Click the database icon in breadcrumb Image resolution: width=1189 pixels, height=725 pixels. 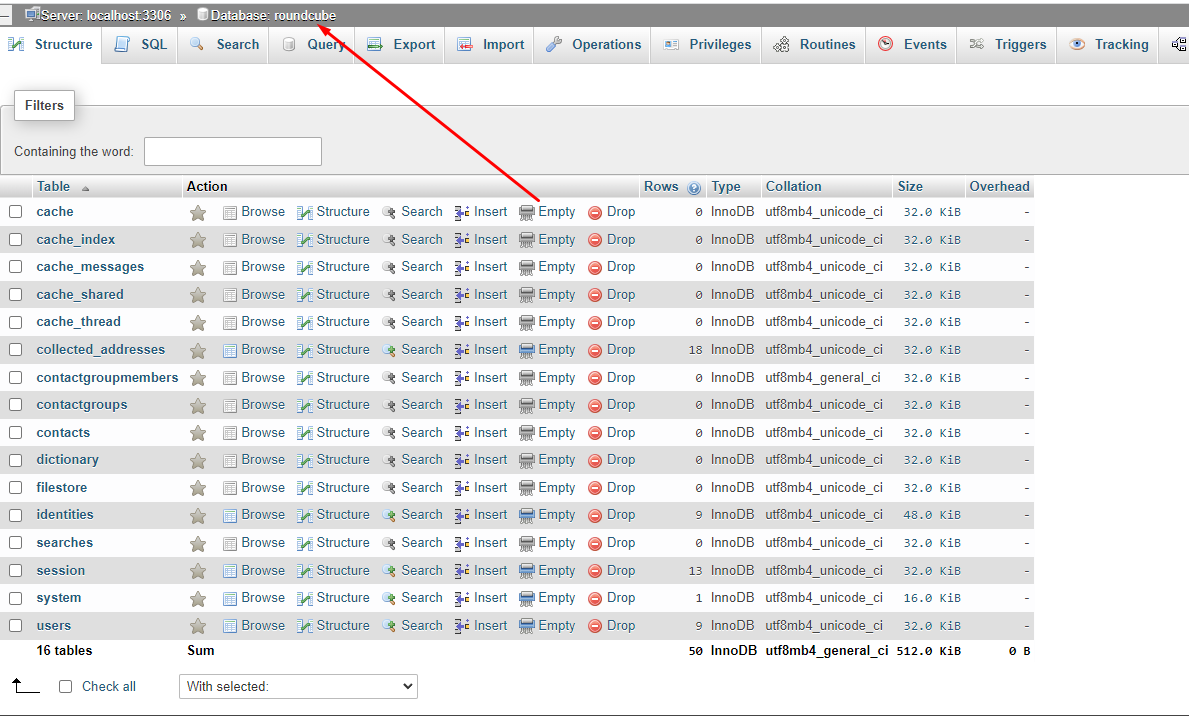click(x=202, y=14)
